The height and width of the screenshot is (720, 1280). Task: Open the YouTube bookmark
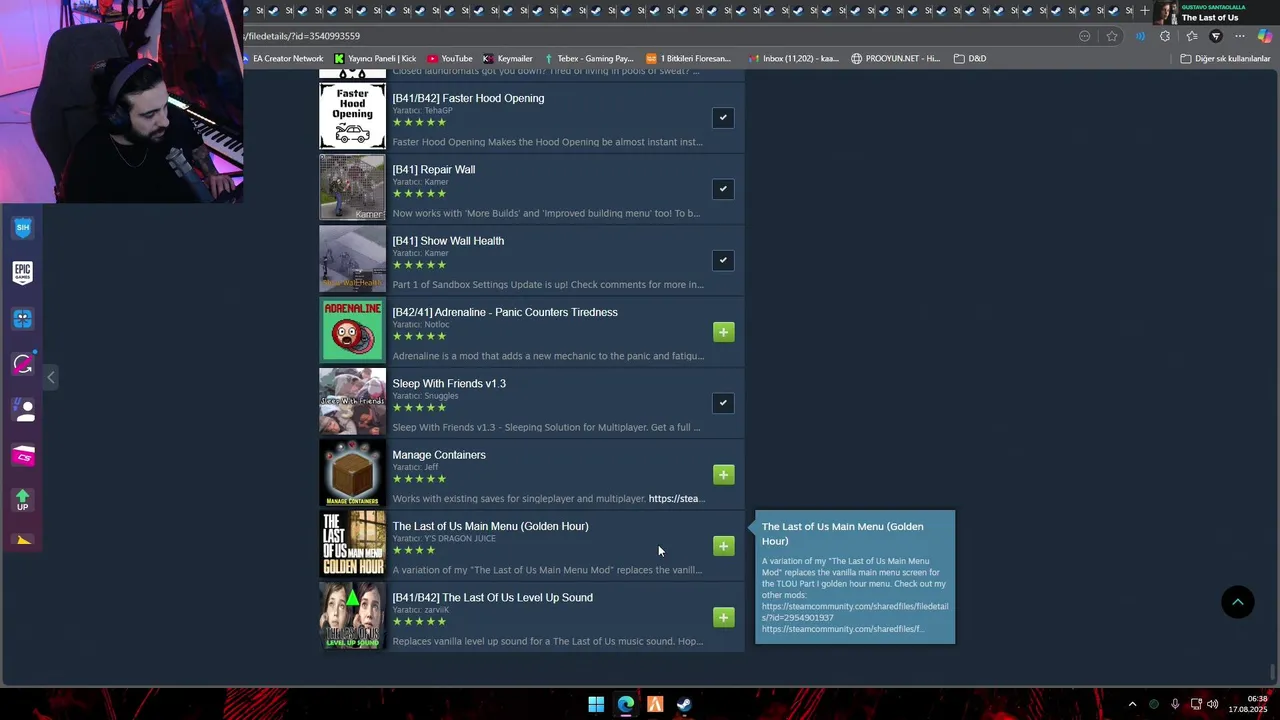(x=449, y=59)
